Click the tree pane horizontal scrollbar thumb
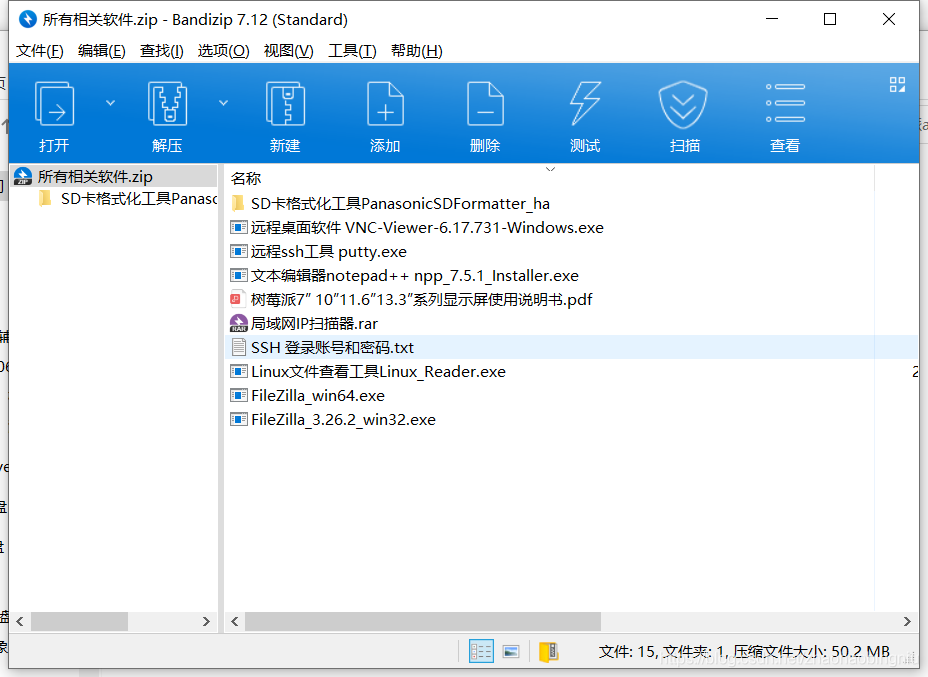928x677 pixels. 79,621
